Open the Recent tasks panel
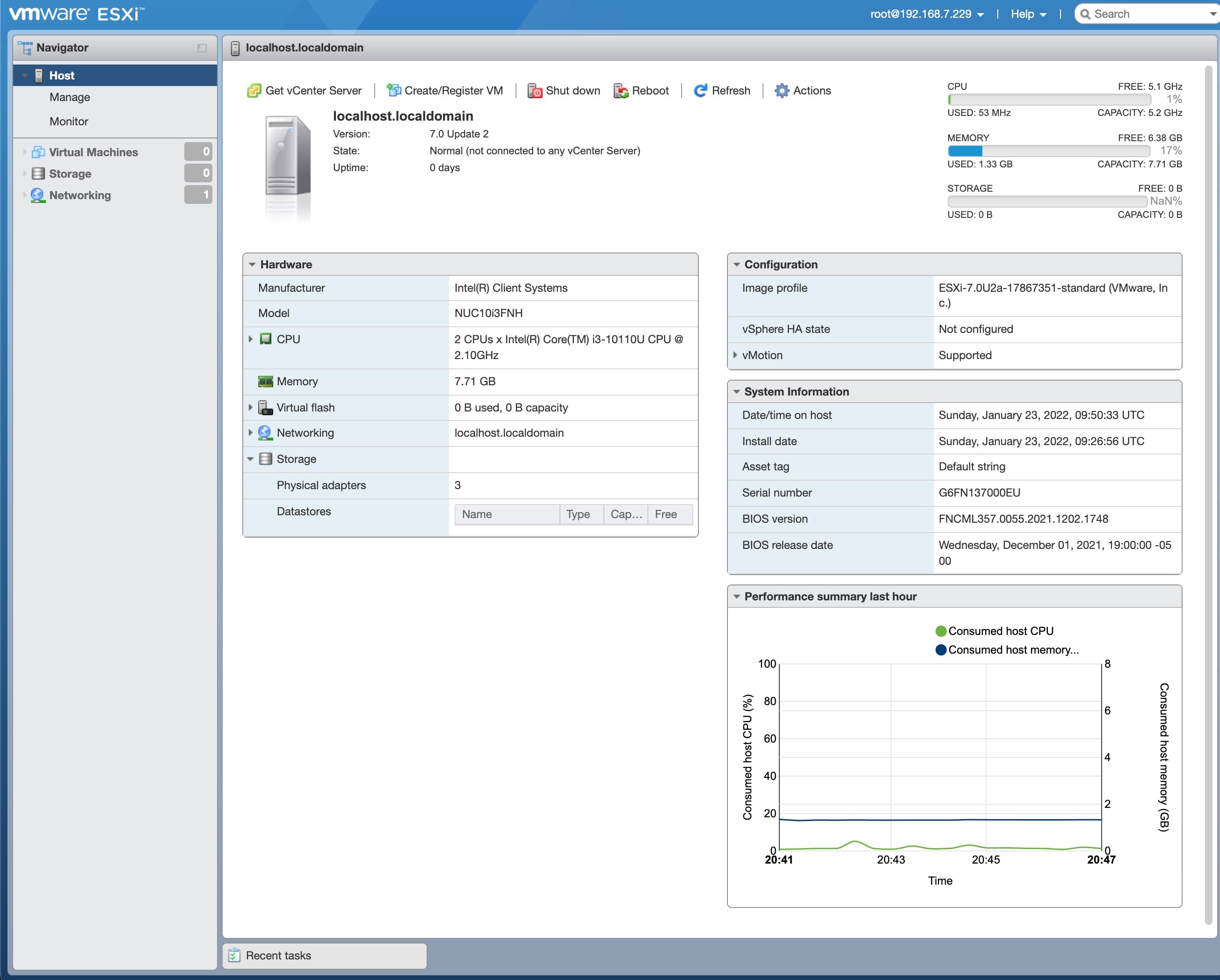The image size is (1220, 980). click(x=324, y=956)
